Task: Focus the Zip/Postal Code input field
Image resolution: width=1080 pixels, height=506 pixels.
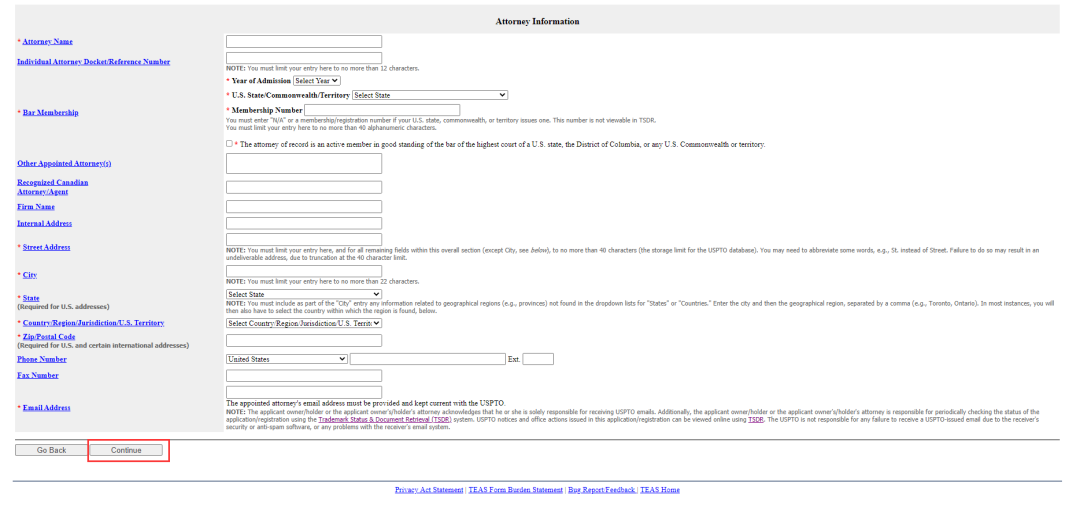Action: click(x=304, y=340)
